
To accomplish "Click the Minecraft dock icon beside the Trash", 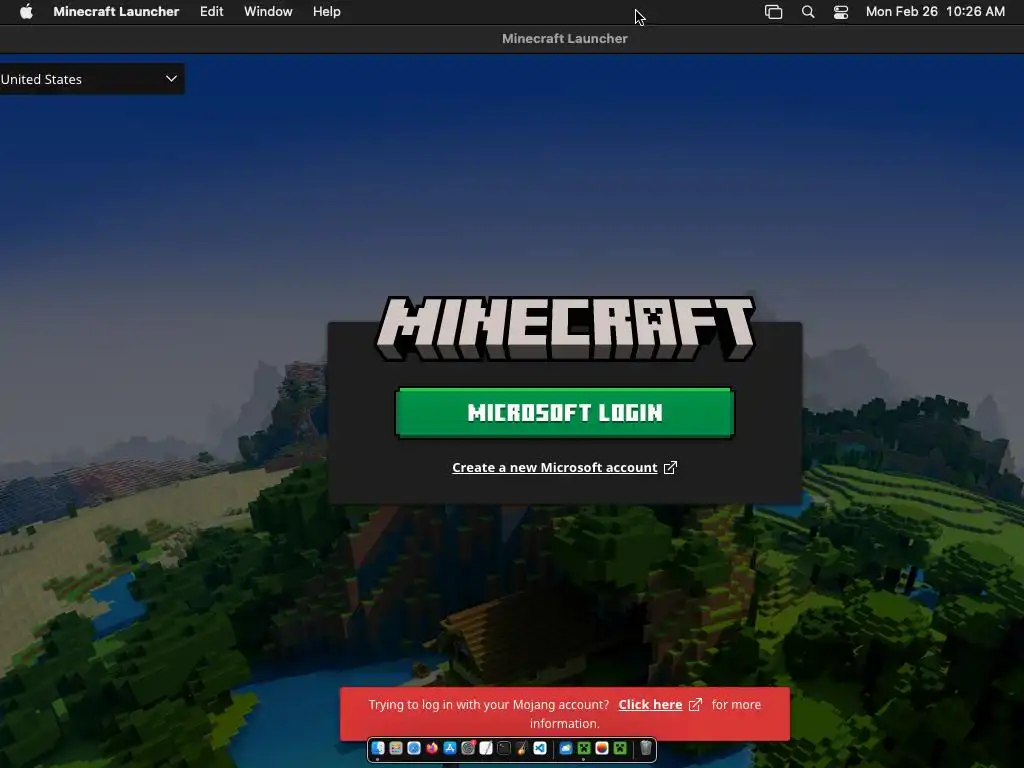I will (620, 748).
